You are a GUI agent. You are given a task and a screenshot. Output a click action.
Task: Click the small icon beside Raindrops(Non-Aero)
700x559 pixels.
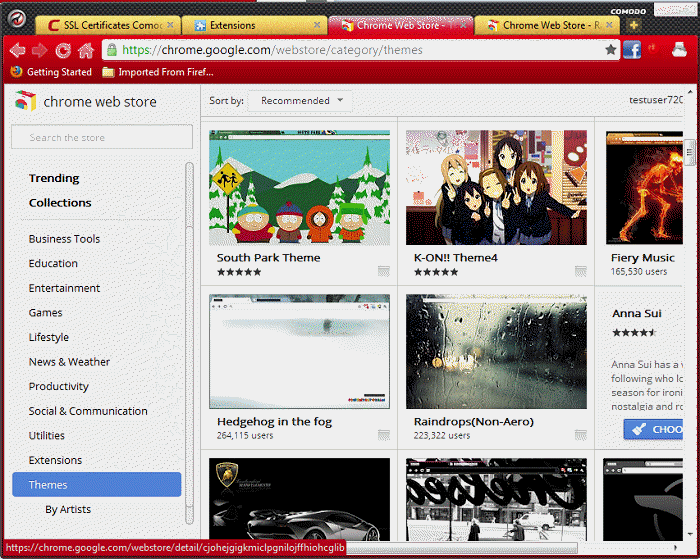pyautogui.click(x=580, y=435)
